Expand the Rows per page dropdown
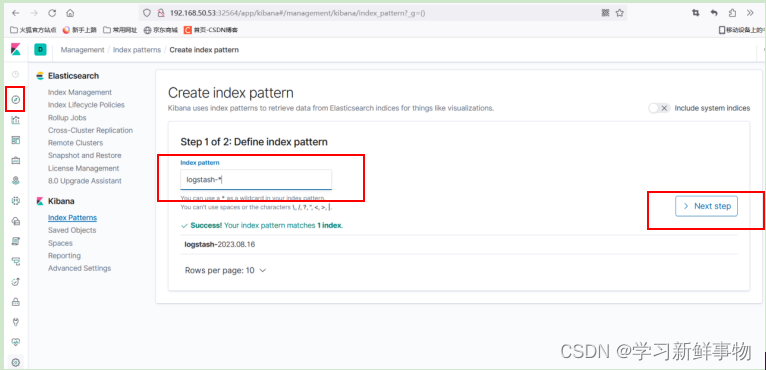Image resolution: width=766 pixels, height=370 pixels. click(x=225, y=270)
